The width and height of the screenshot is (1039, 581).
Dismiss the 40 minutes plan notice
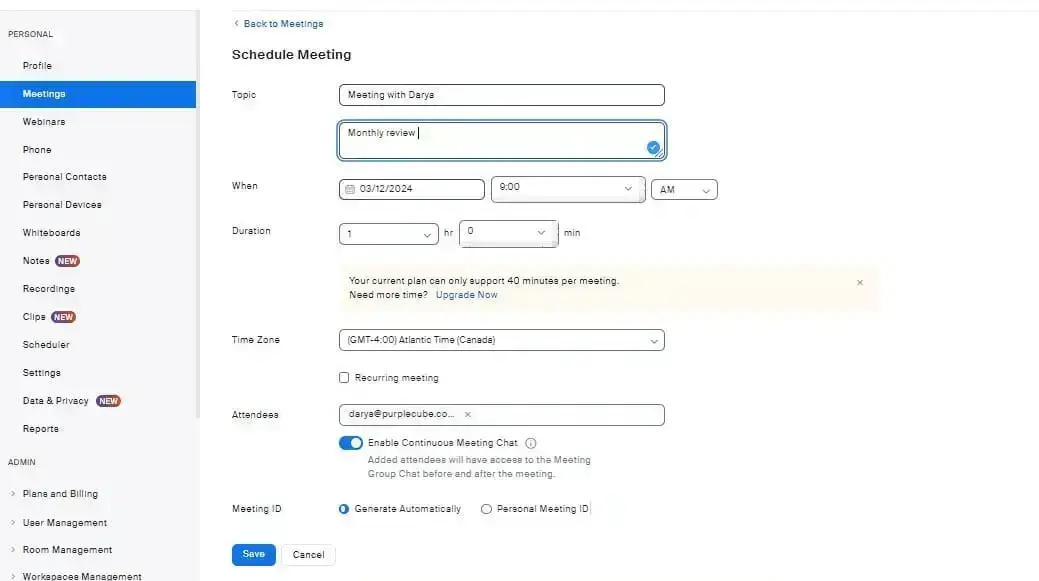point(859,283)
